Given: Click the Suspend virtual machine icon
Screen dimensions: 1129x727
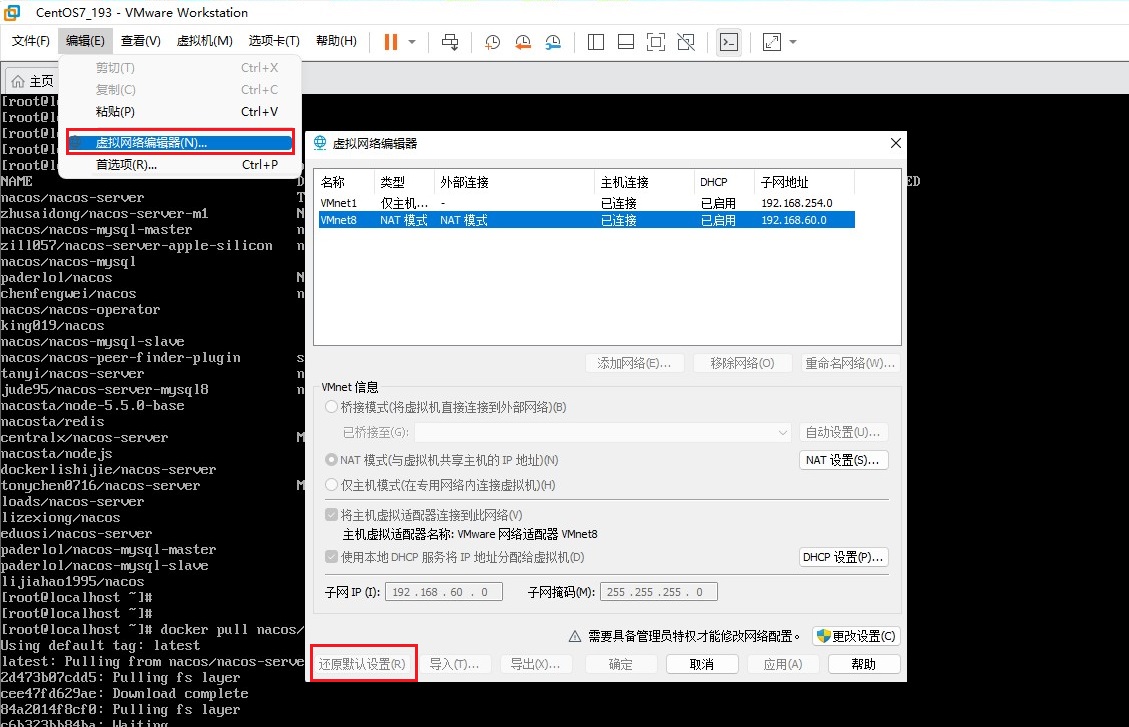Looking at the screenshot, I should [x=390, y=42].
